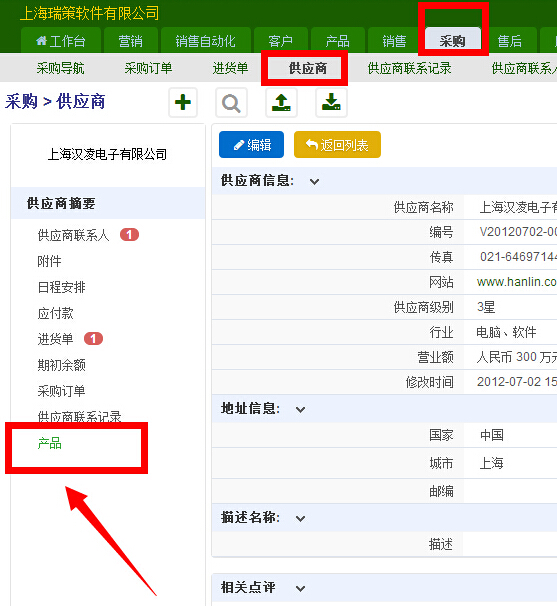
Task: Collapse the 地址信息 section chevron
Action: tap(300, 409)
